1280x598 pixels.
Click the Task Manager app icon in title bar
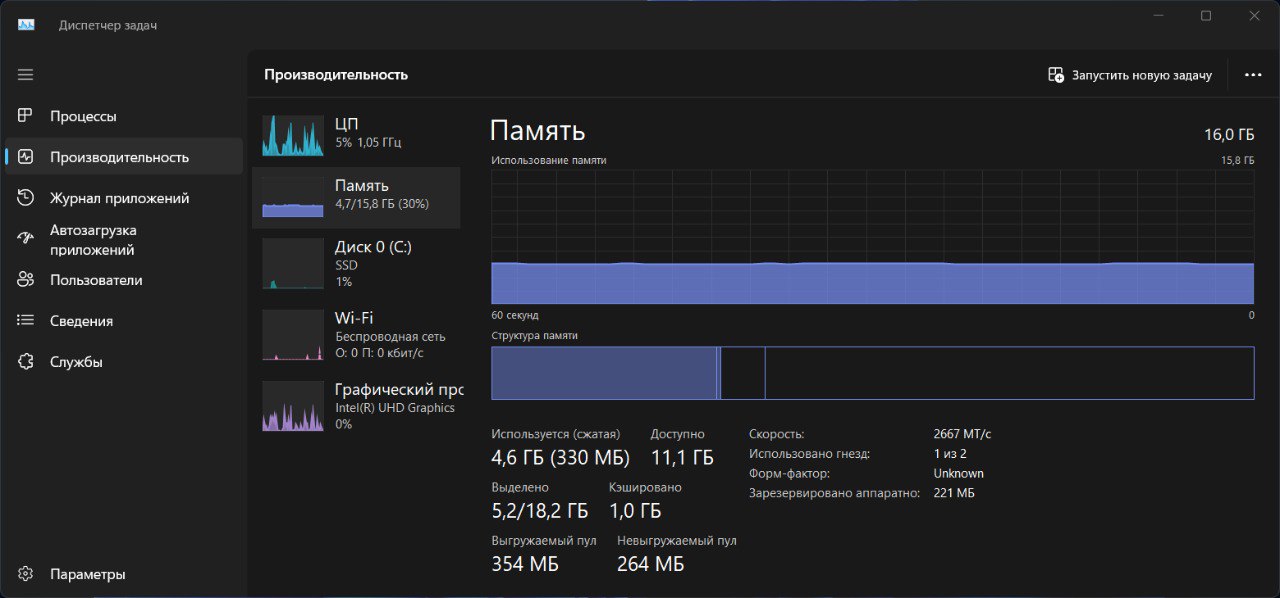[x=26, y=25]
